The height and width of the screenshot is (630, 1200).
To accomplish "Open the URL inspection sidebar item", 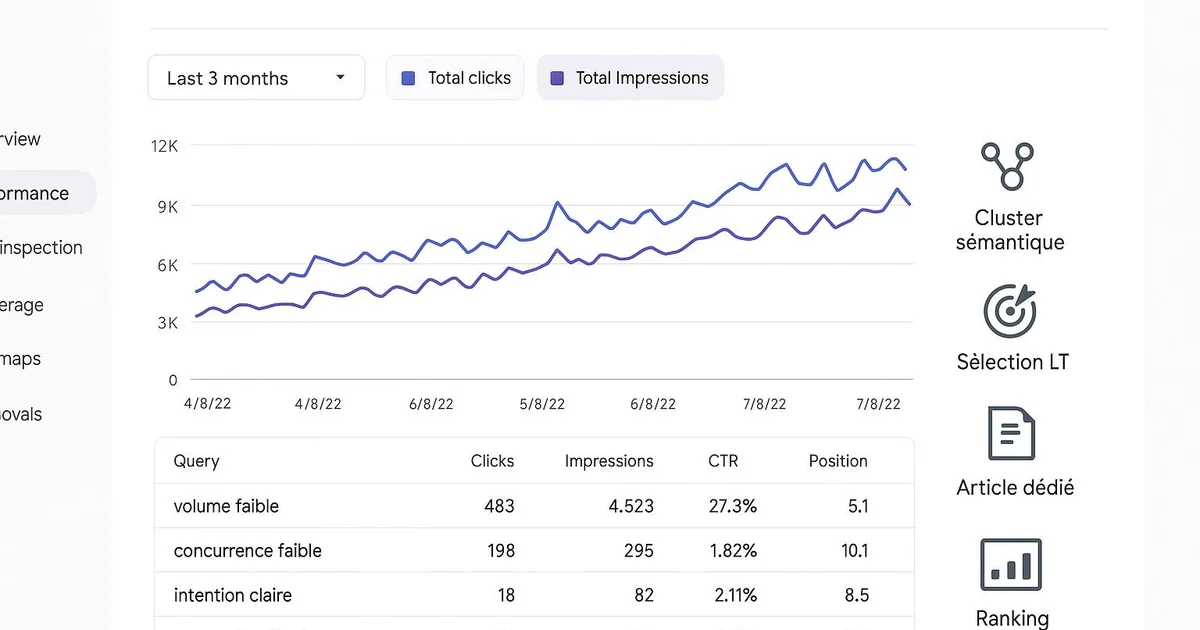I will pos(41,248).
